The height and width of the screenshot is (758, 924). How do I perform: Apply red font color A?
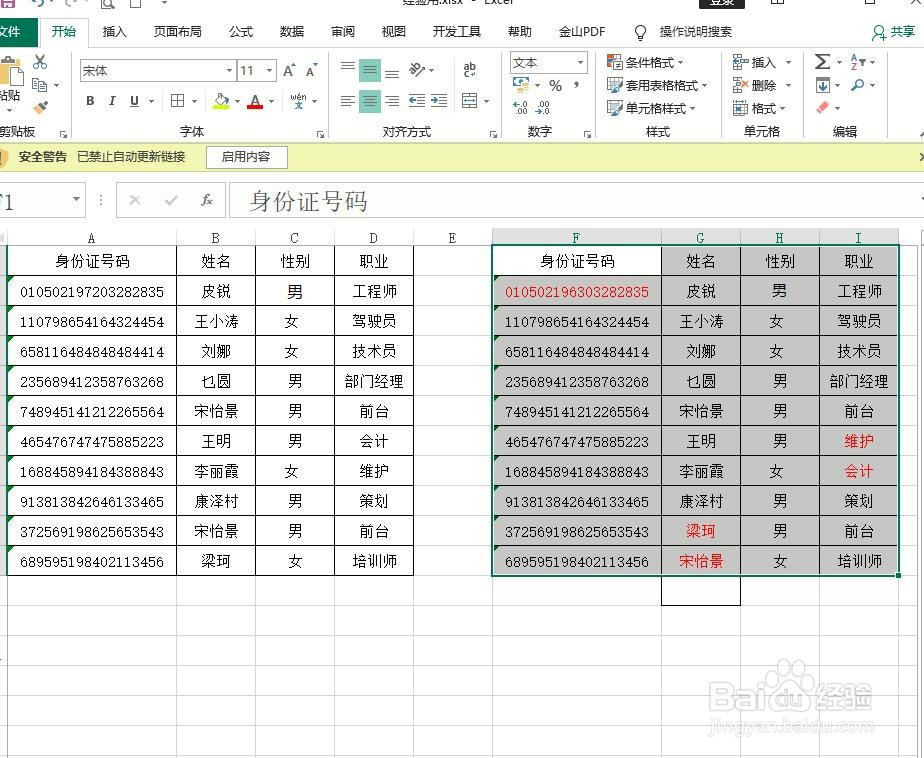pyautogui.click(x=255, y=101)
